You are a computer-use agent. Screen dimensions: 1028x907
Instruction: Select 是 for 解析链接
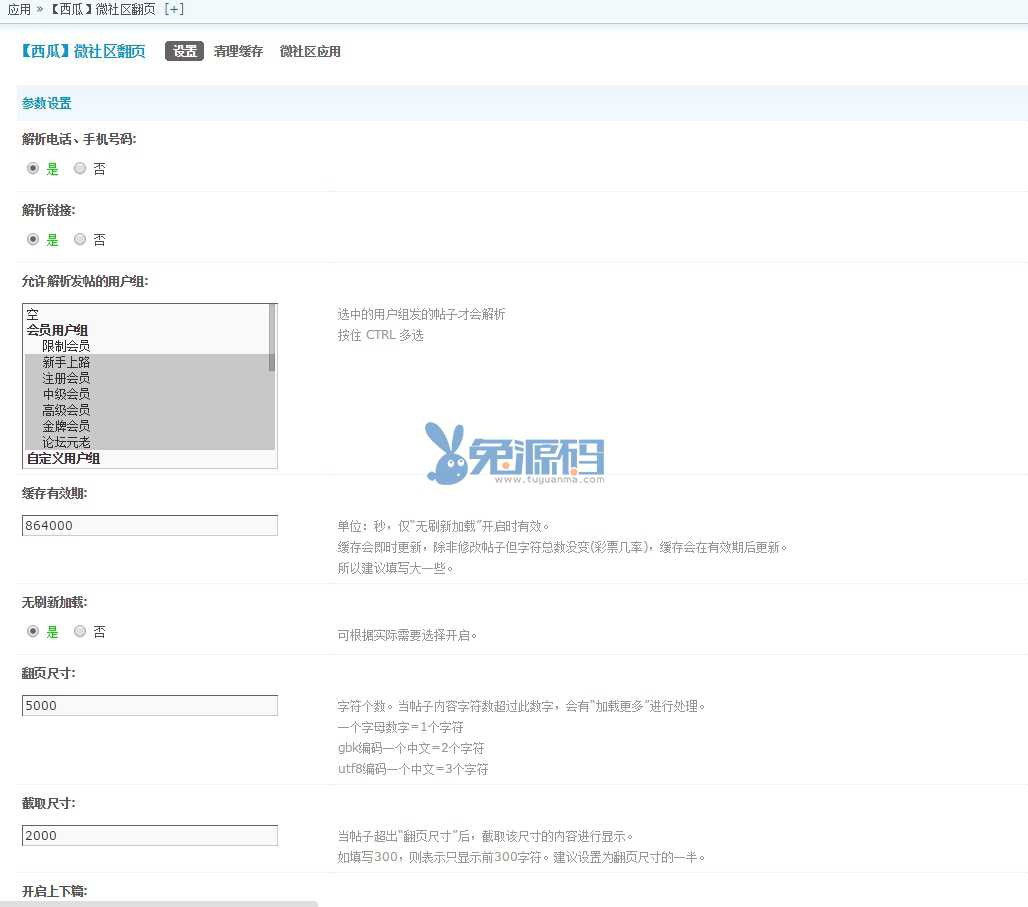coord(33,239)
